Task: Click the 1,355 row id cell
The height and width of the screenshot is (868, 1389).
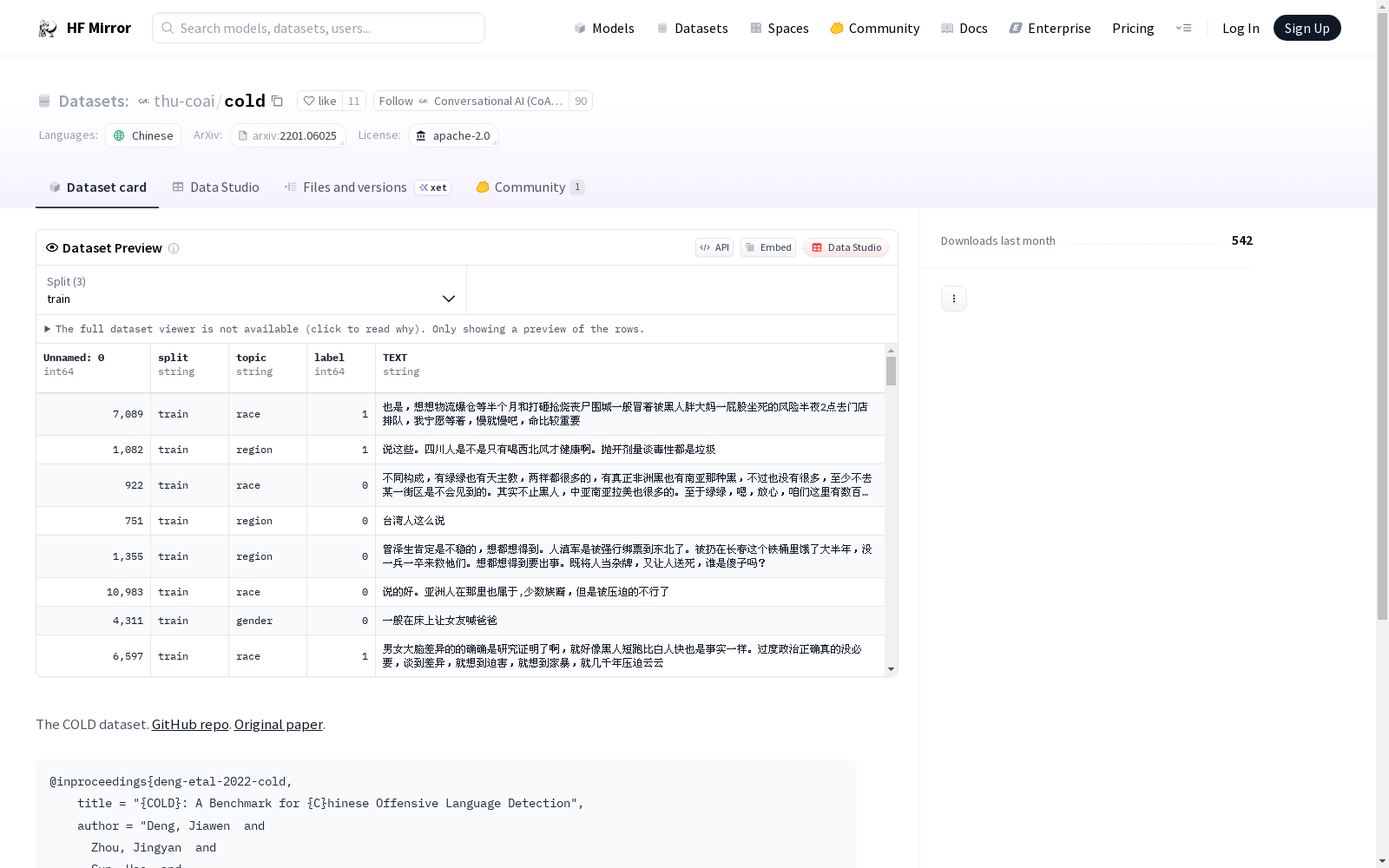Action: click(x=94, y=556)
